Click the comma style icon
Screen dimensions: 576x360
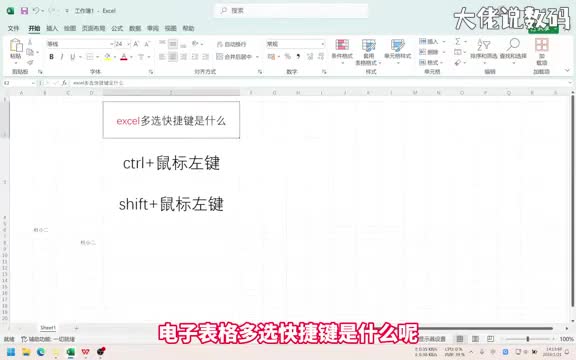pos(298,57)
